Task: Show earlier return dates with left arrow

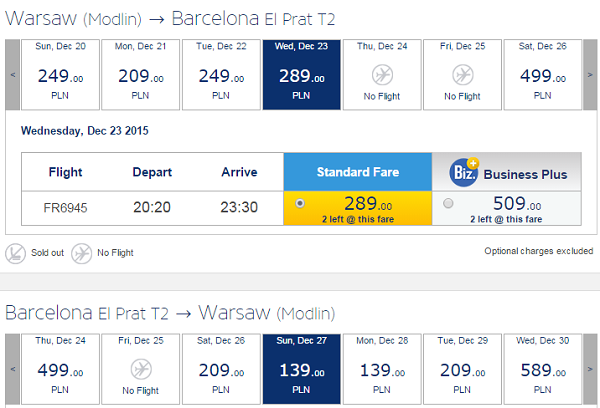Action: click(13, 369)
